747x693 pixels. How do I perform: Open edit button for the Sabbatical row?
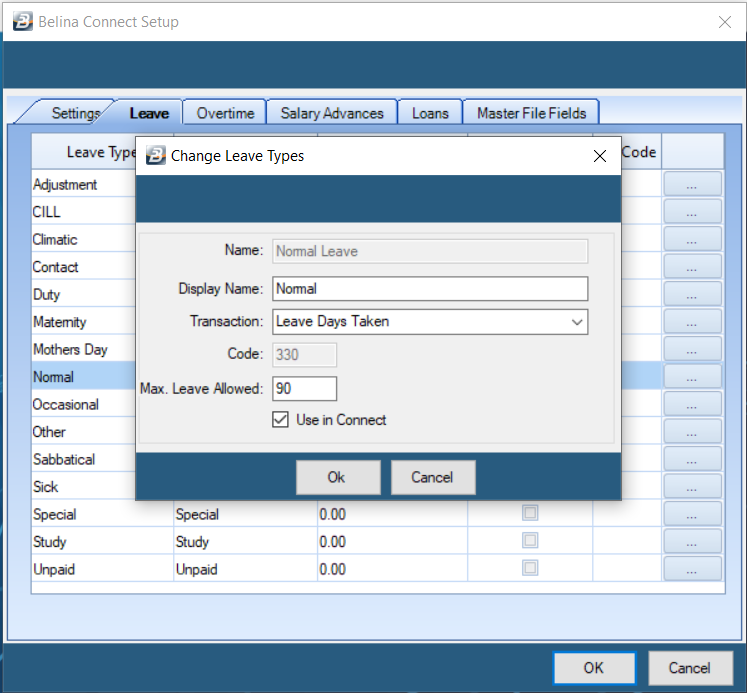(692, 459)
